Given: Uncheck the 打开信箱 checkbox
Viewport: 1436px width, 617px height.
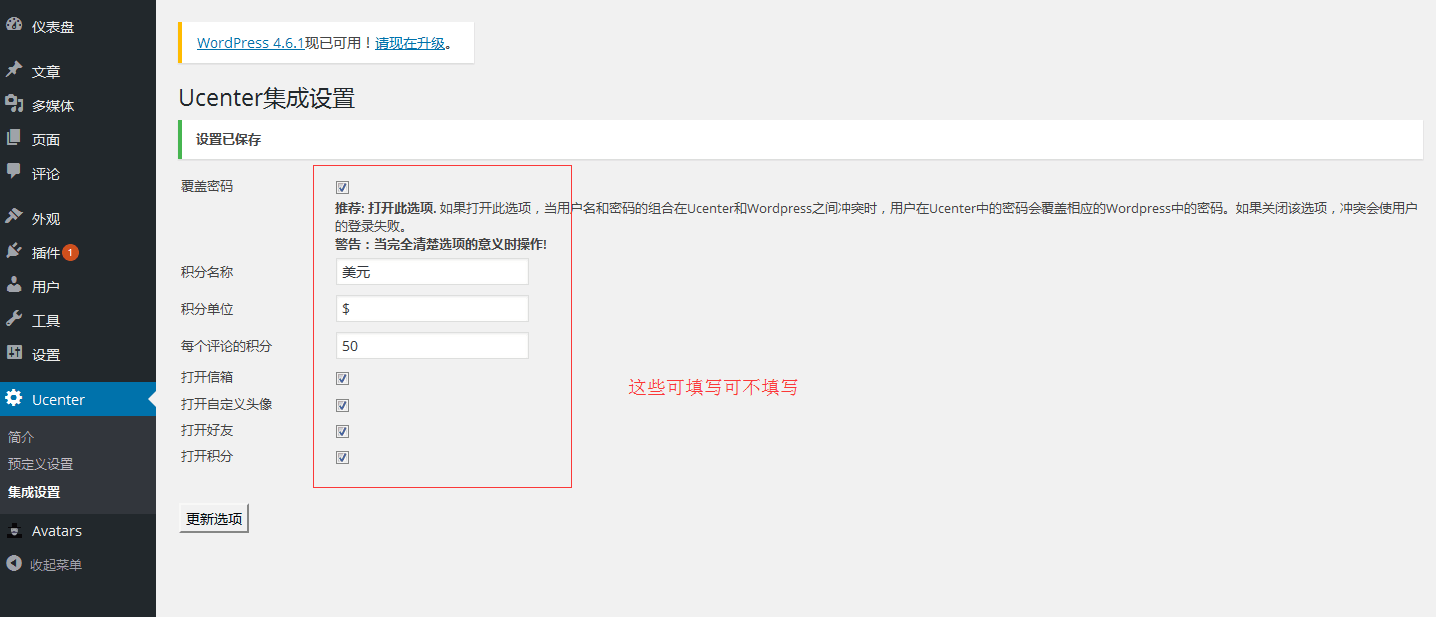Looking at the screenshot, I should pos(342,378).
